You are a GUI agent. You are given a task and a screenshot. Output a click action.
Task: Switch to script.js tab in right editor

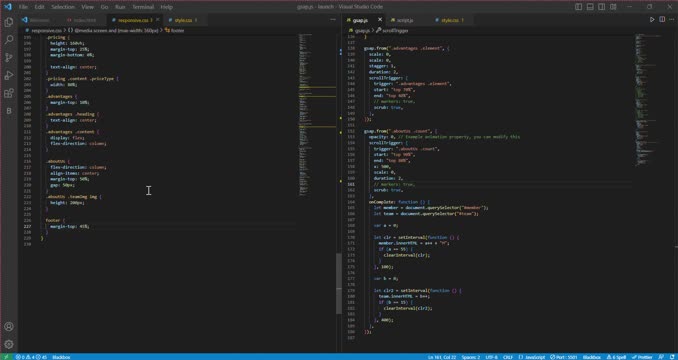tap(406, 20)
